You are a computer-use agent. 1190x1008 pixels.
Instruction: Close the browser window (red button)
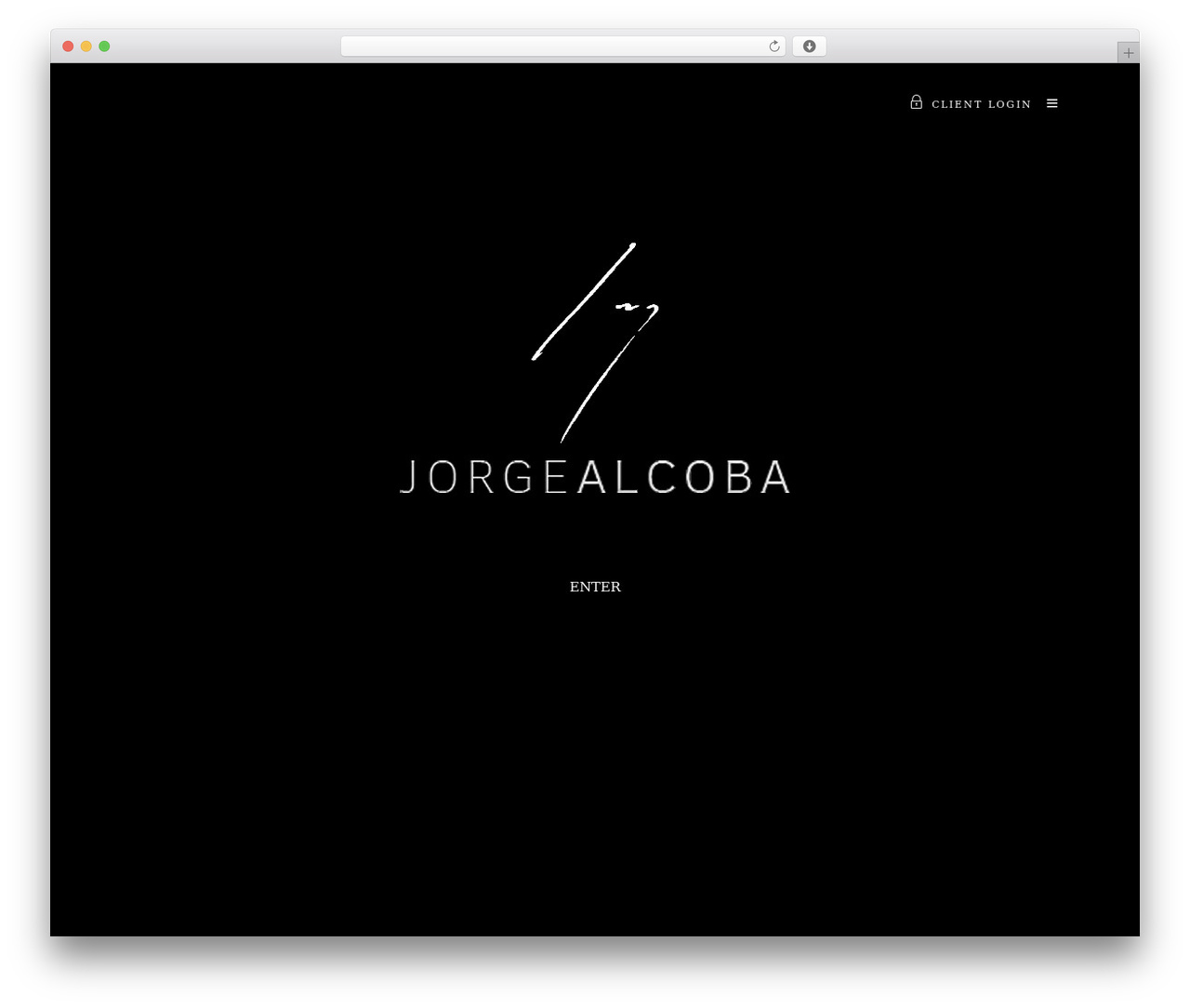[x=68, y=46]
